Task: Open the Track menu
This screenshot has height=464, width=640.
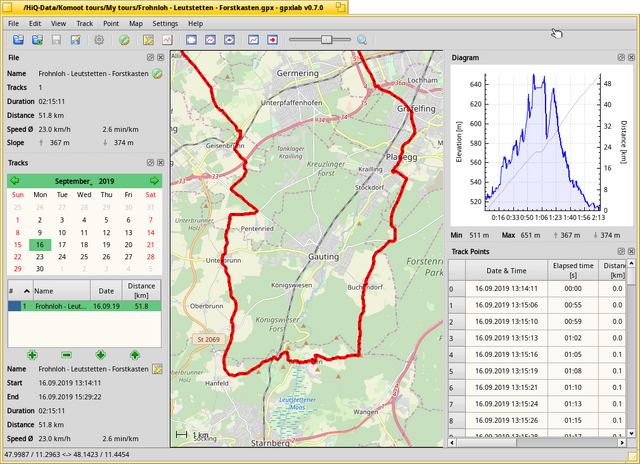Action: coord(84,24)
